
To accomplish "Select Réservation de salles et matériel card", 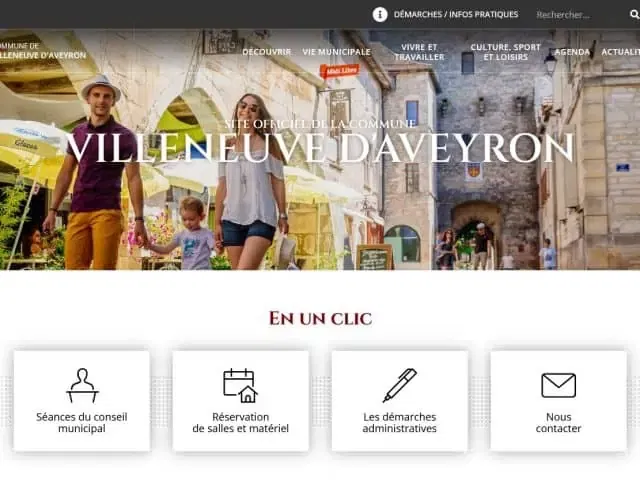I will 240,401.
